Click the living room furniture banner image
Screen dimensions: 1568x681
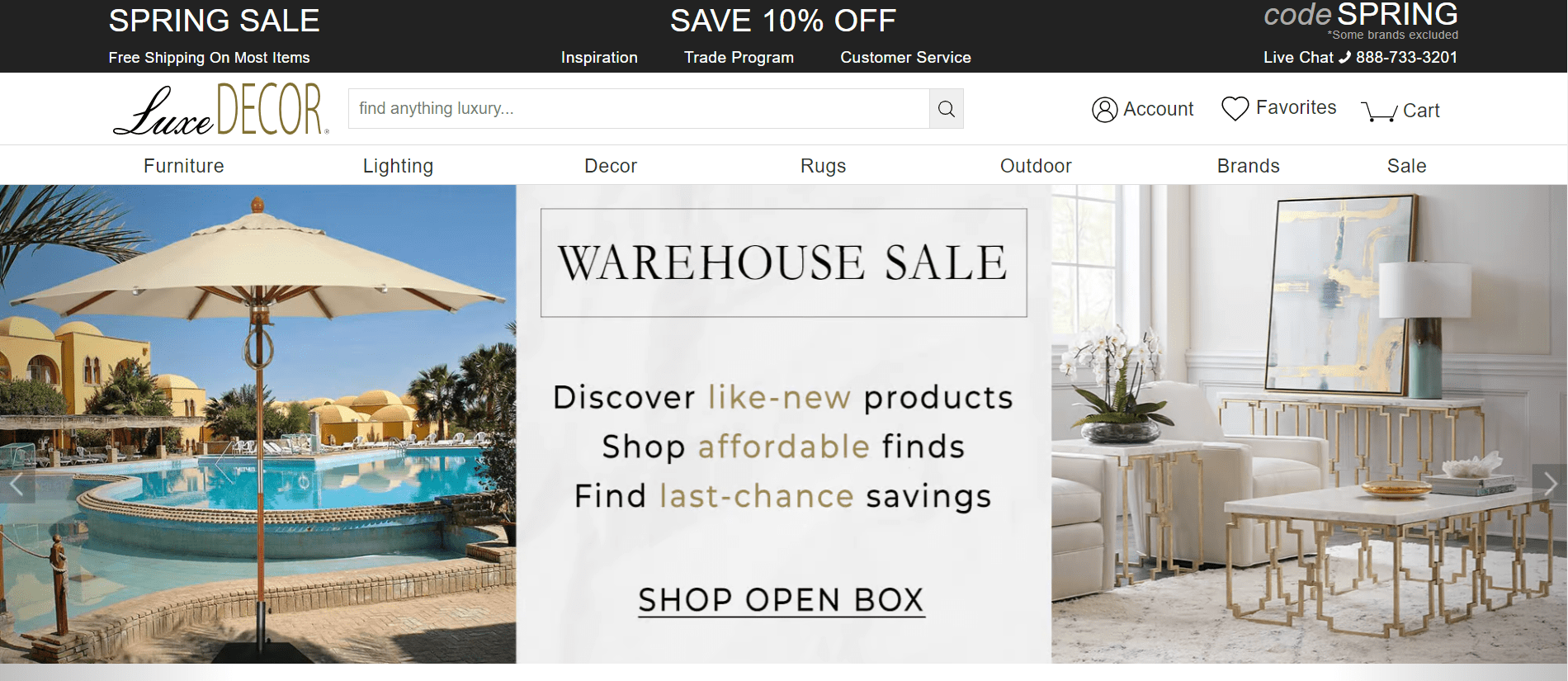click(1309, 424)
